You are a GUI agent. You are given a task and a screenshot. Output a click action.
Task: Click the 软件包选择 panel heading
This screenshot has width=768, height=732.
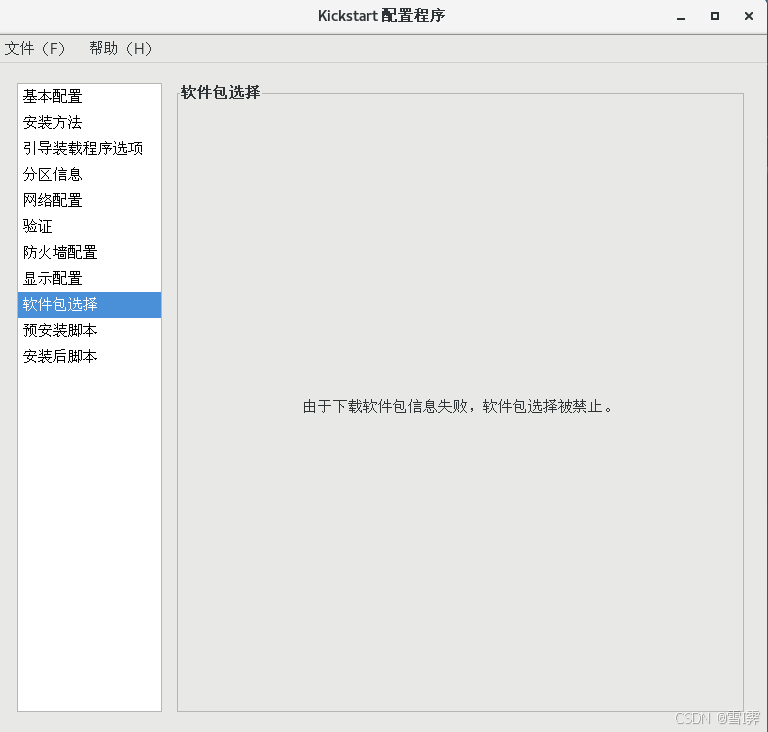[220, 92]
